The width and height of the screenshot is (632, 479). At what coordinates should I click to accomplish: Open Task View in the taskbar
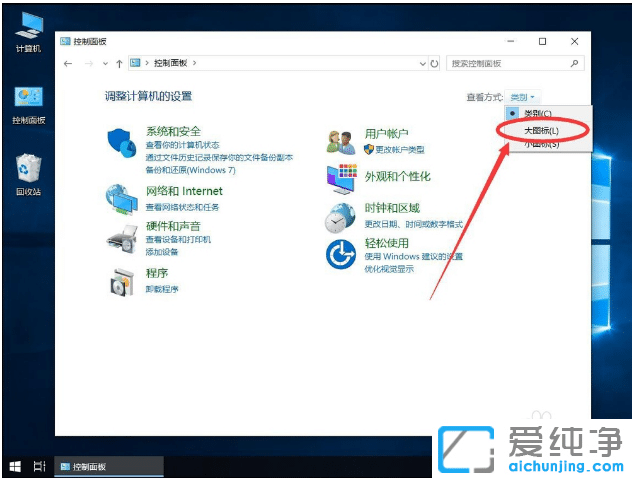coord(39,467)
